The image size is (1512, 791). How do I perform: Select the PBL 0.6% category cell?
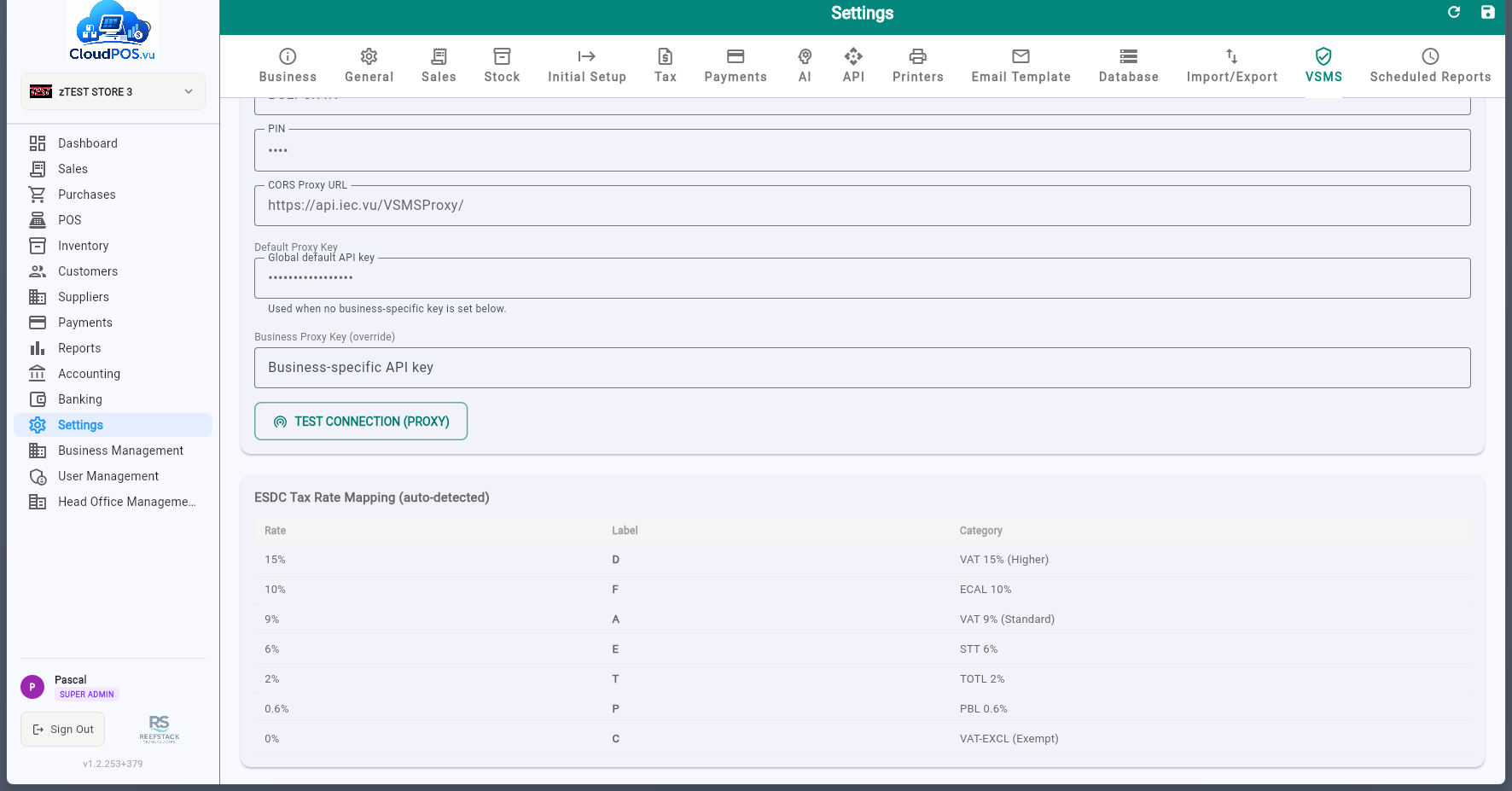click(x=984, y=709)
